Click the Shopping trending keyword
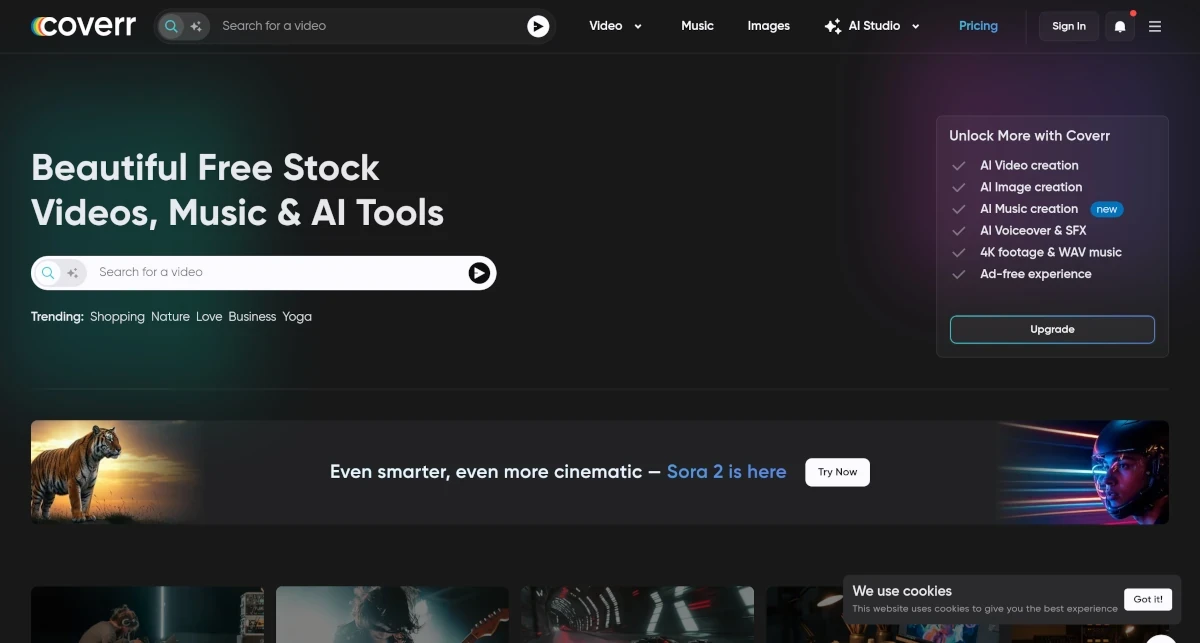The height and width of the screenshot is (643, 1200). click(117, 316)
